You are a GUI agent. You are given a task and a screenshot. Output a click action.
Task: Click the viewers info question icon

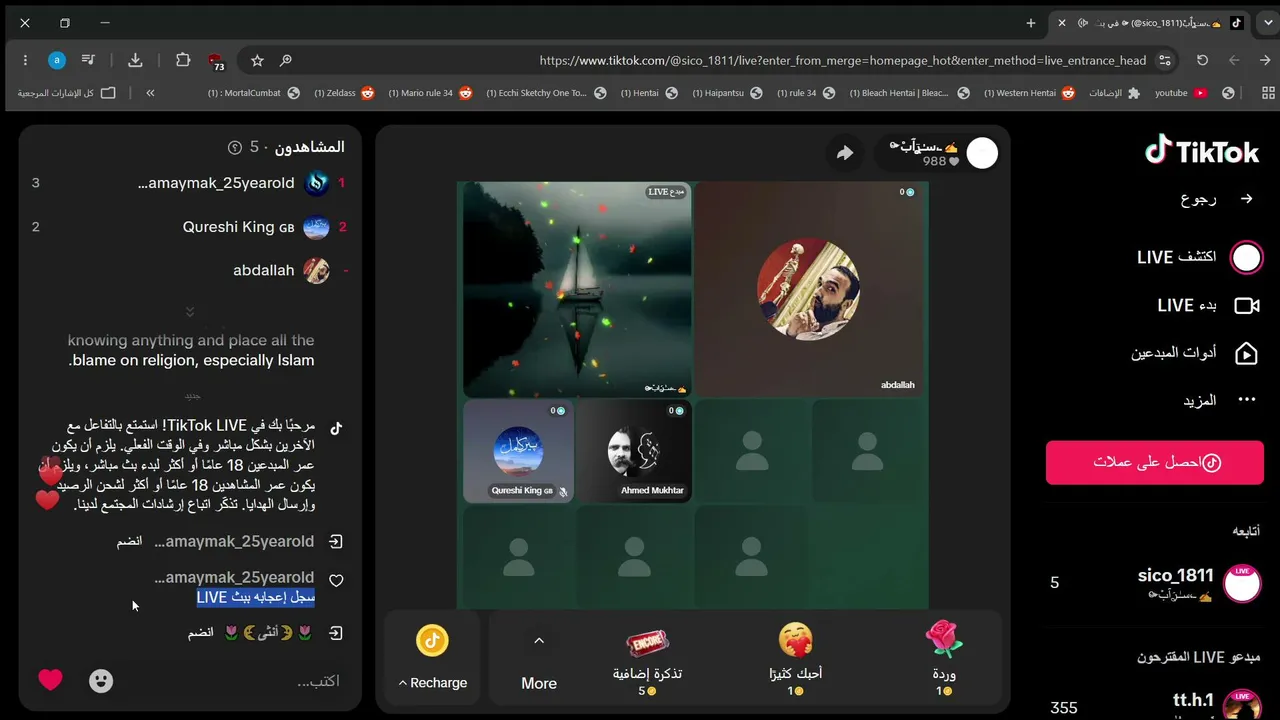[x=235, y=148]
